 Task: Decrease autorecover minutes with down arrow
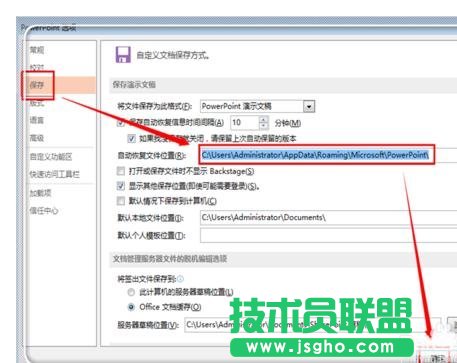[x=264, y=126]
